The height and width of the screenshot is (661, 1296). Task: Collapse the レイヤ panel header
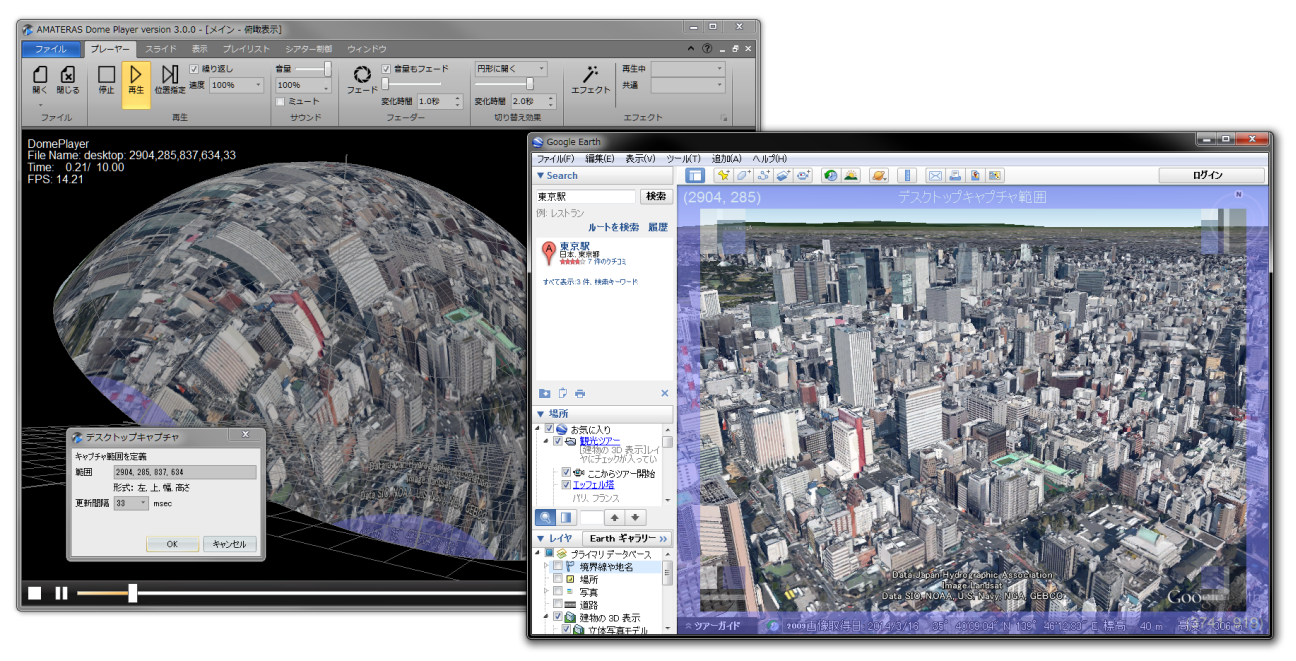558,538
